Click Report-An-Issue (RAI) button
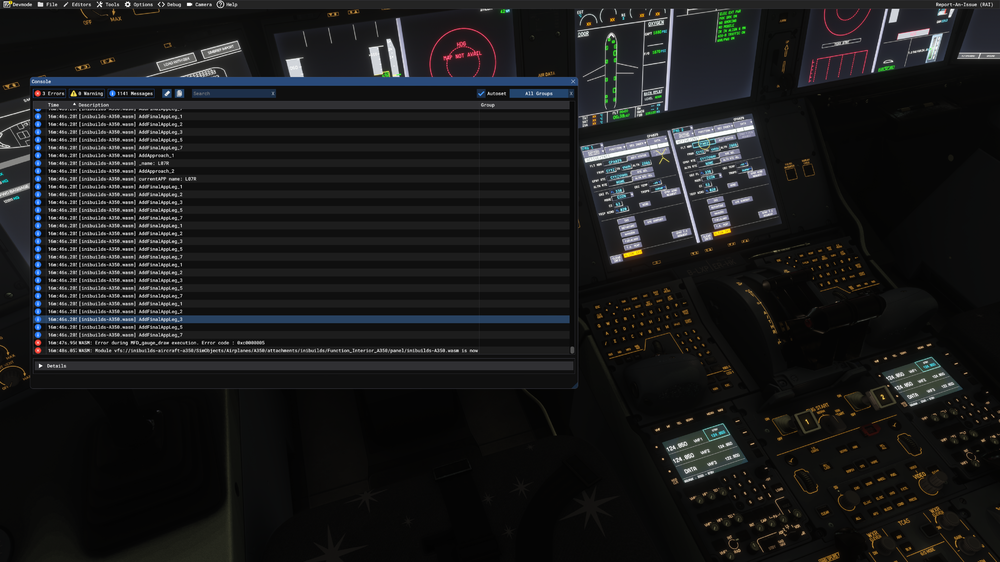Screen dimensions: 1000x562 pyautogui.click(x=964, y=4)
